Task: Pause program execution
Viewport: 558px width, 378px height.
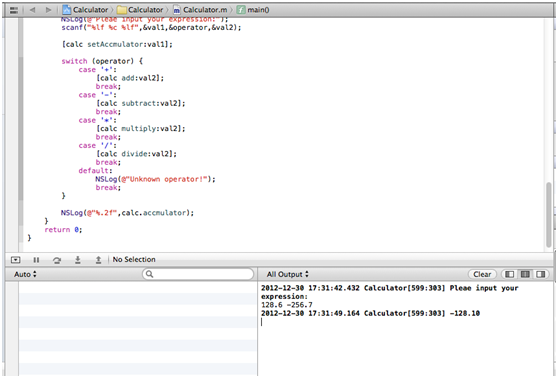Action: (36, 260)
